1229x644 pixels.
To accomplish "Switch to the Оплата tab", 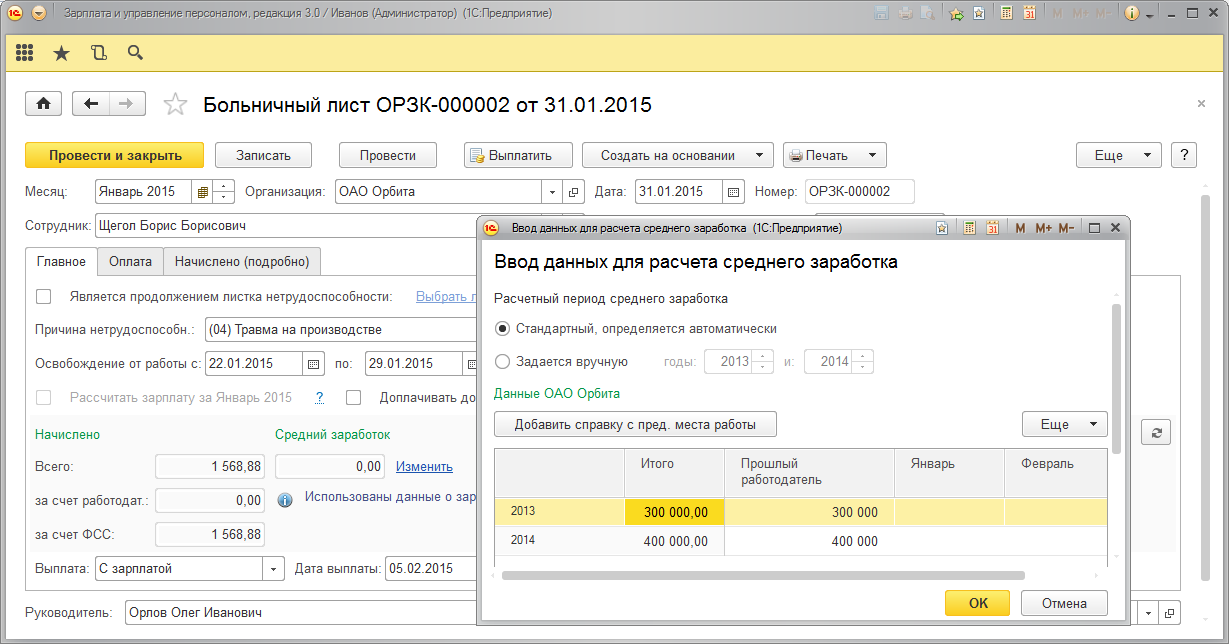I will pos(130,262).
